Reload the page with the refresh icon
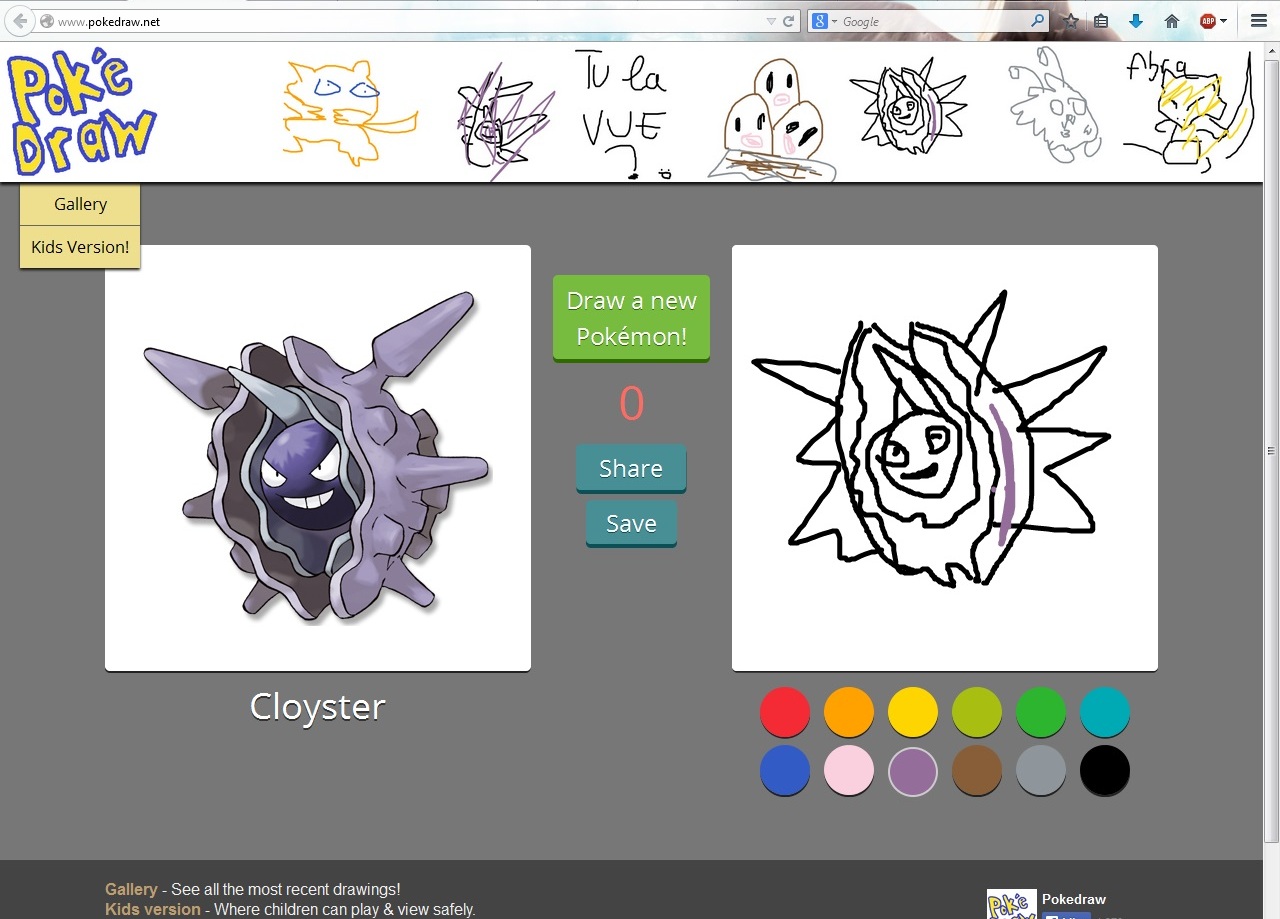The width and height of the screenshot is (1280, 919). 789,21
